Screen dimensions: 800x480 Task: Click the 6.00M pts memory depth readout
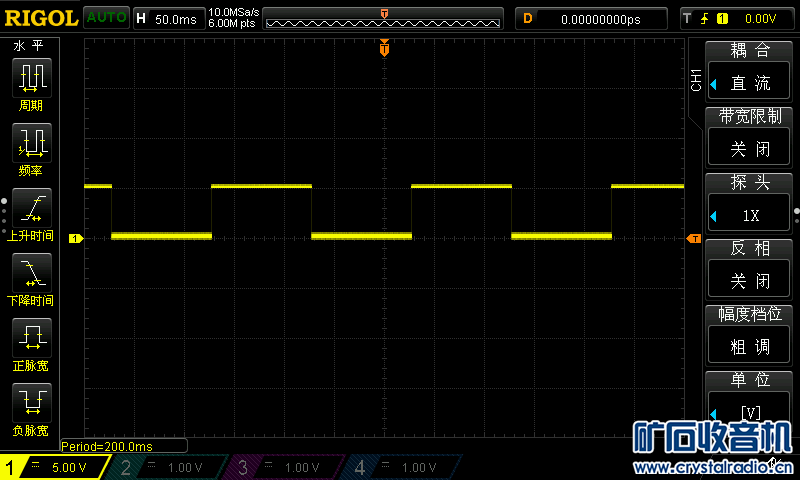coord(232,23)
